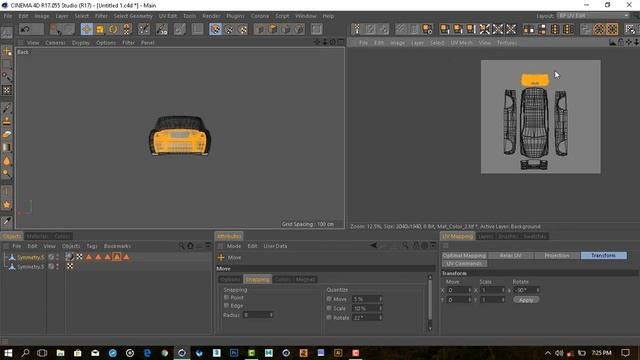640x360 pixels.
Task: Click the search icon in Objects manager
Action: pyautogui.click(x=181, y=246)
